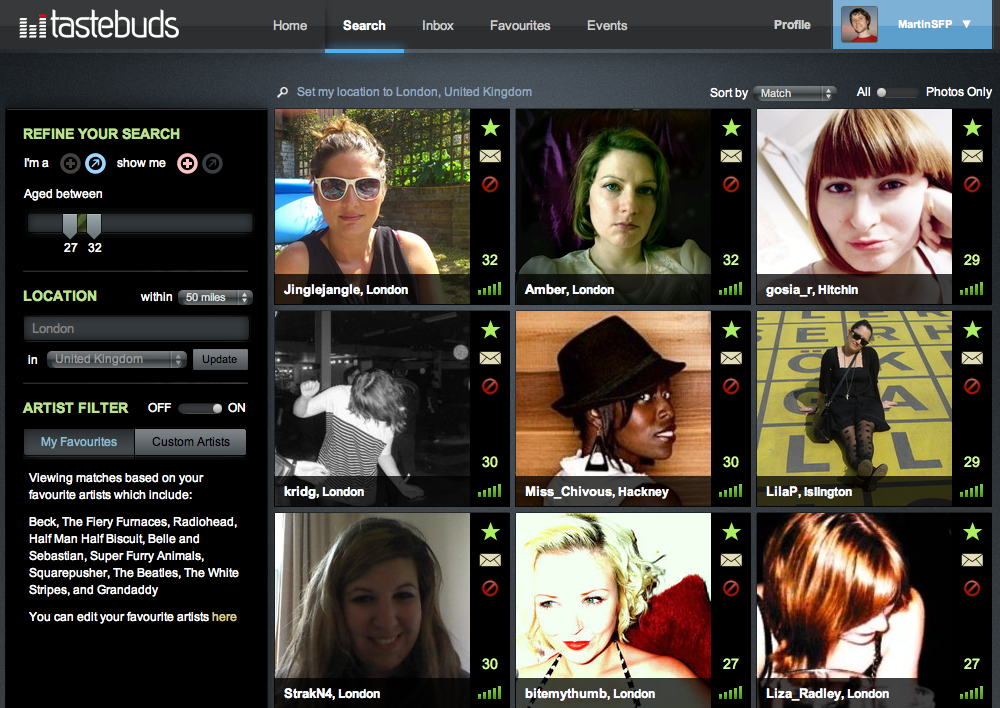Message Liza_Radley using the envelope icon

point(973,560)
